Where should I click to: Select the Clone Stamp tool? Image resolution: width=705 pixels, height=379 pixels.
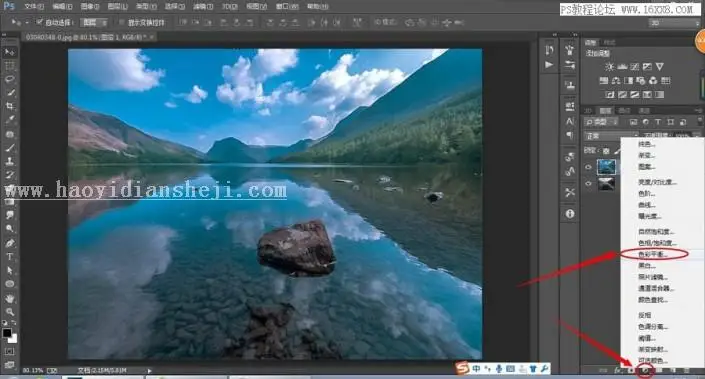point(9,161)
